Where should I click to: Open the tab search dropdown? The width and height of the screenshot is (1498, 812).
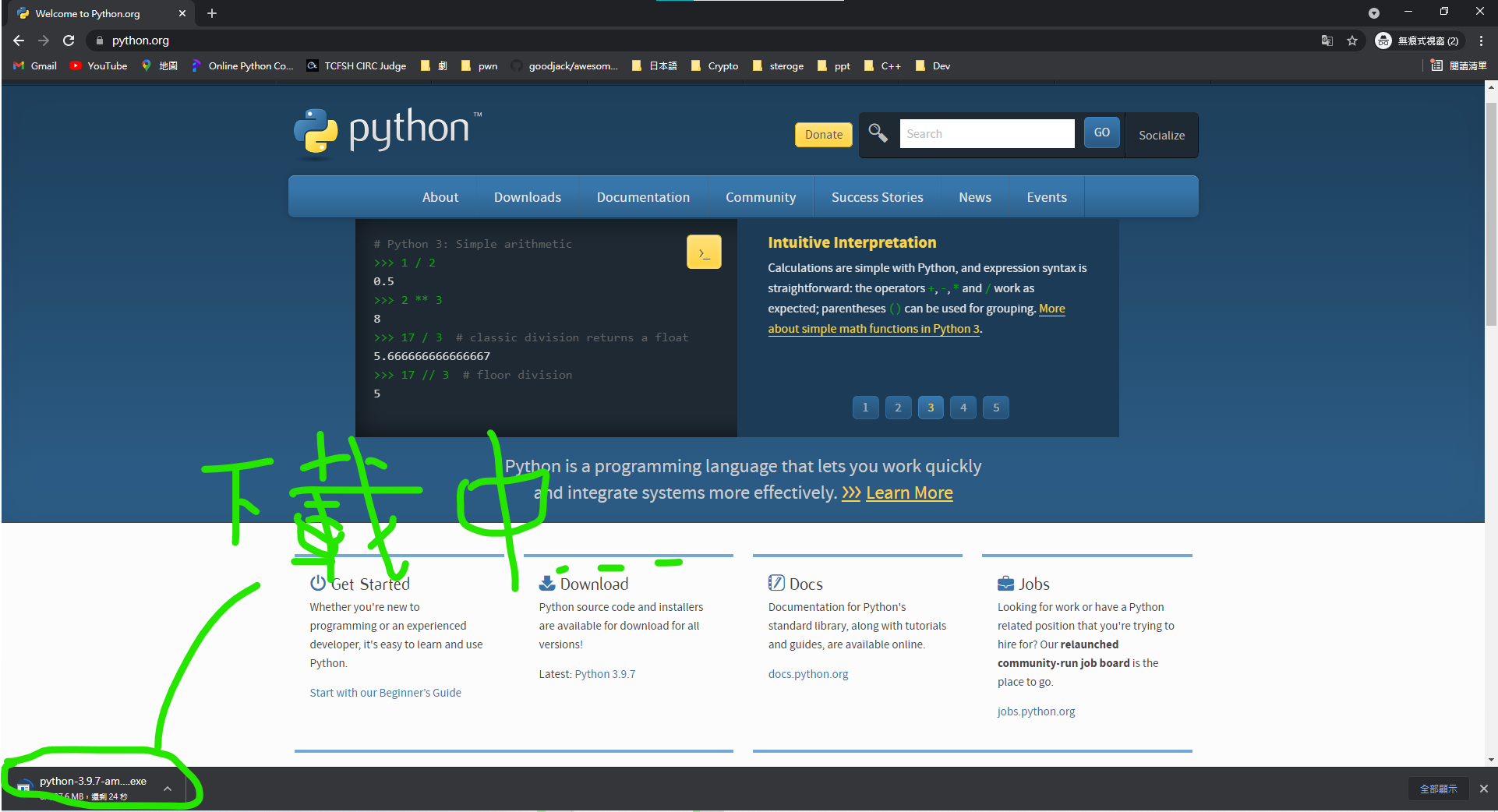pyautogui.click(x=1374, y=13)
